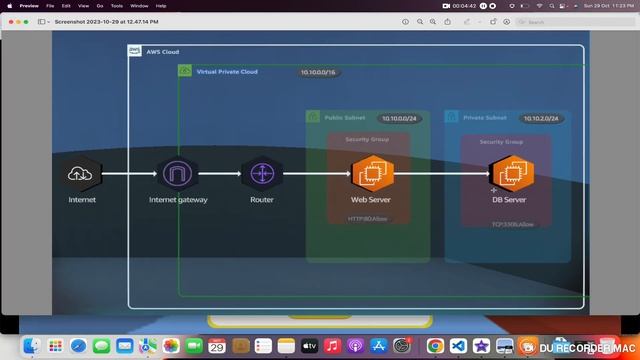Open Finder from the Dock

pyautogui.click(x=31, y=346)
